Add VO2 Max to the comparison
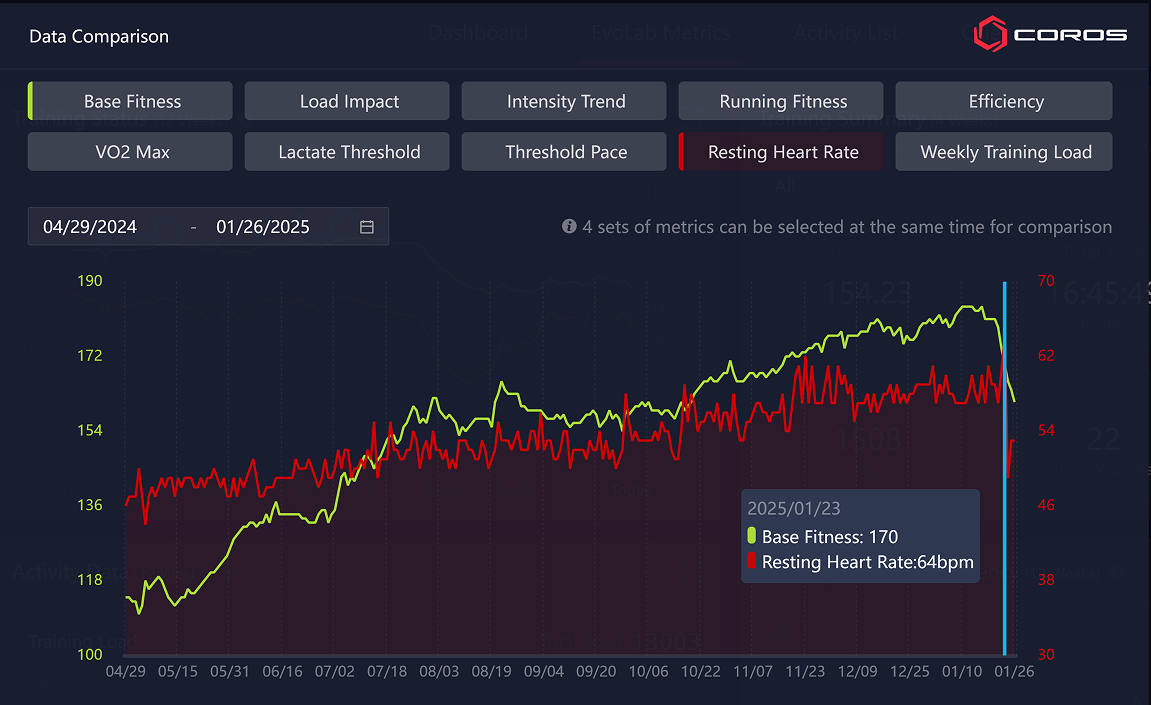The width and height of the screenshot is (1151, 705). coord(131,152)
